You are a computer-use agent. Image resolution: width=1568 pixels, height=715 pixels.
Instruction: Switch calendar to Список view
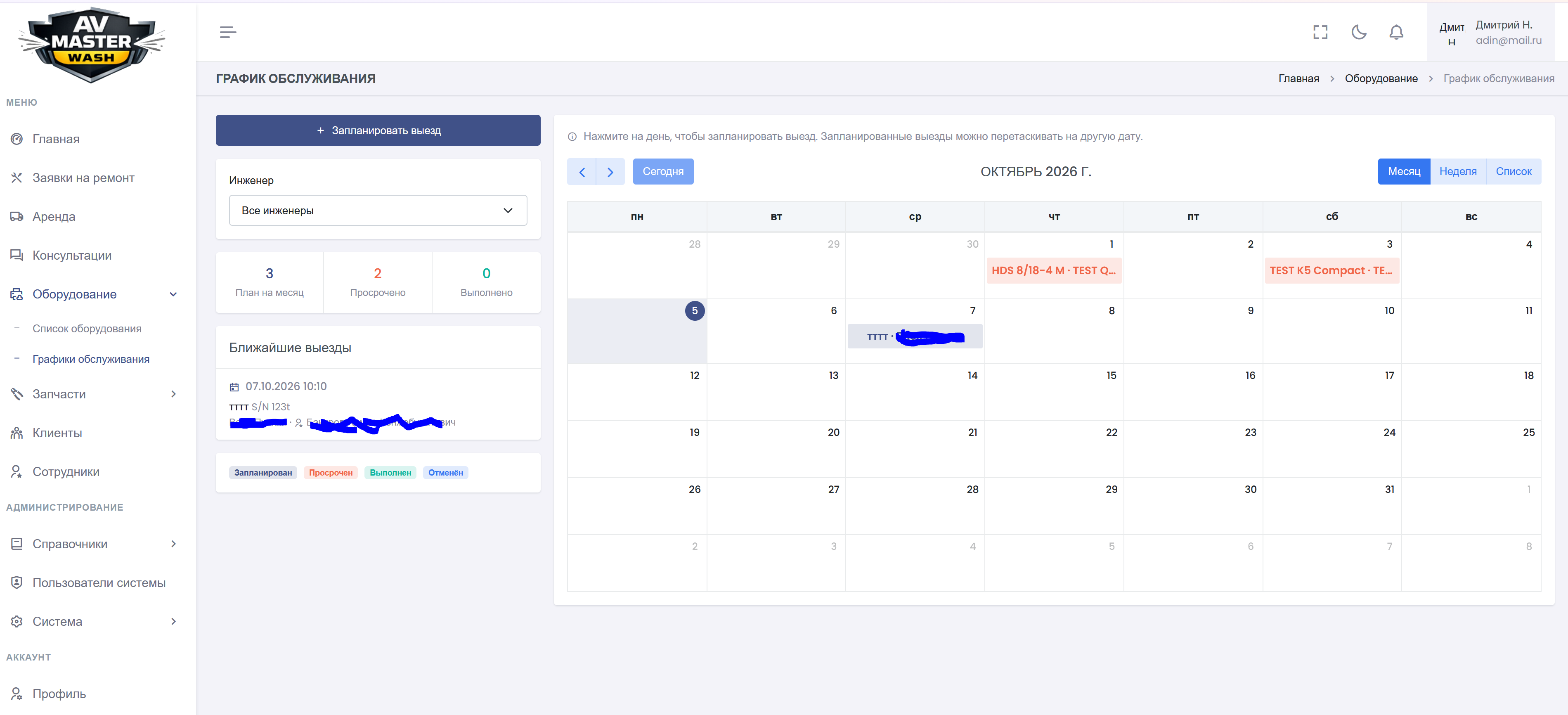[x=1513, y=172]
